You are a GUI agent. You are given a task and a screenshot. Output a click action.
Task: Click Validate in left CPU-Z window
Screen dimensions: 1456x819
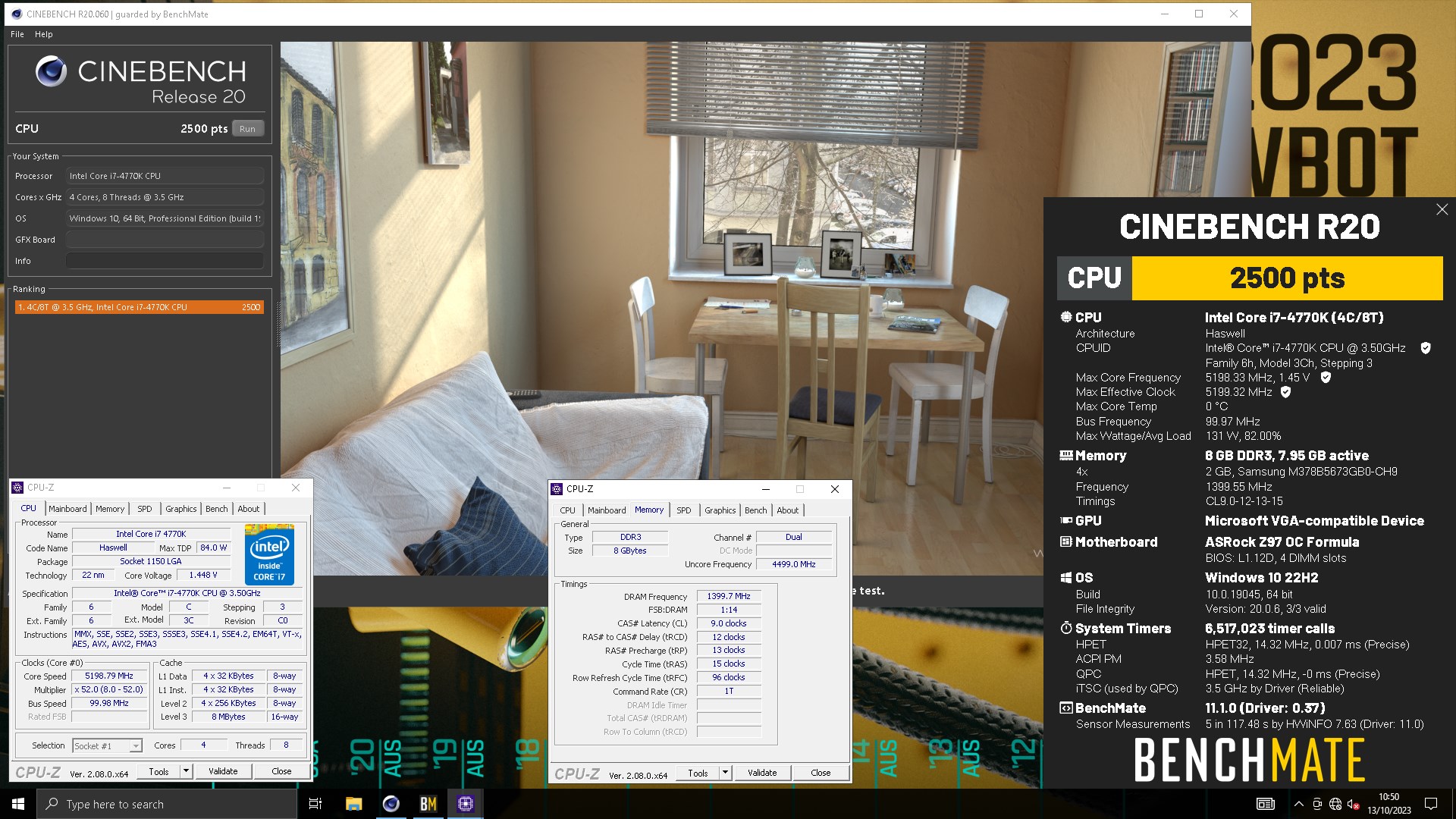(223, 771)
